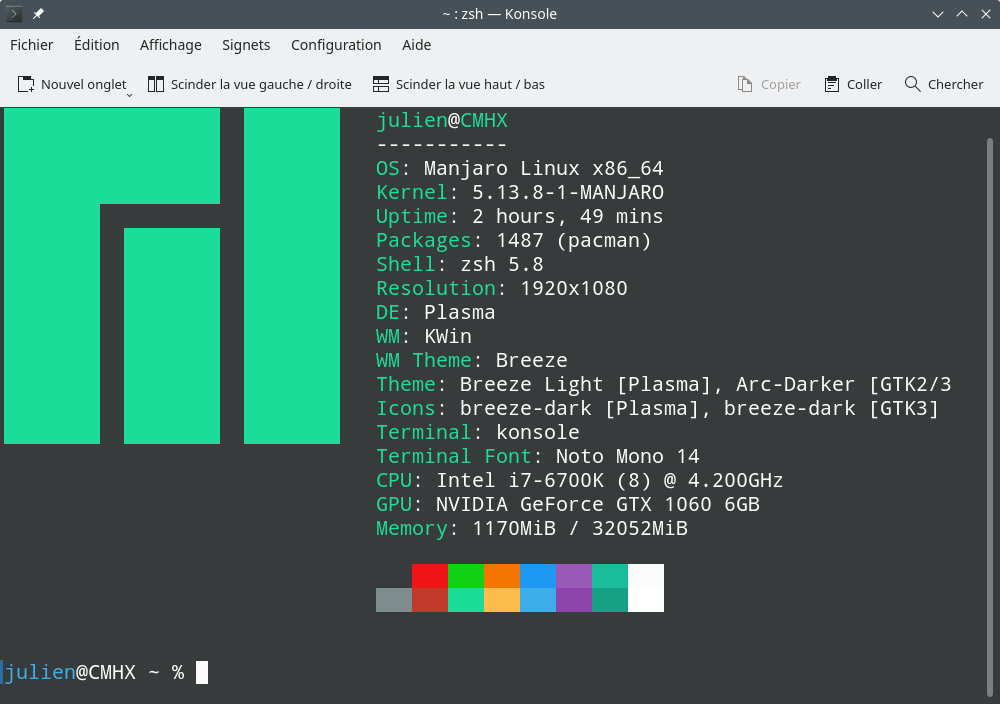Image resolution: width=1000 pixels, height=704 pixels.
Task: Open the Configuration menu
Action: coord(336,45)
